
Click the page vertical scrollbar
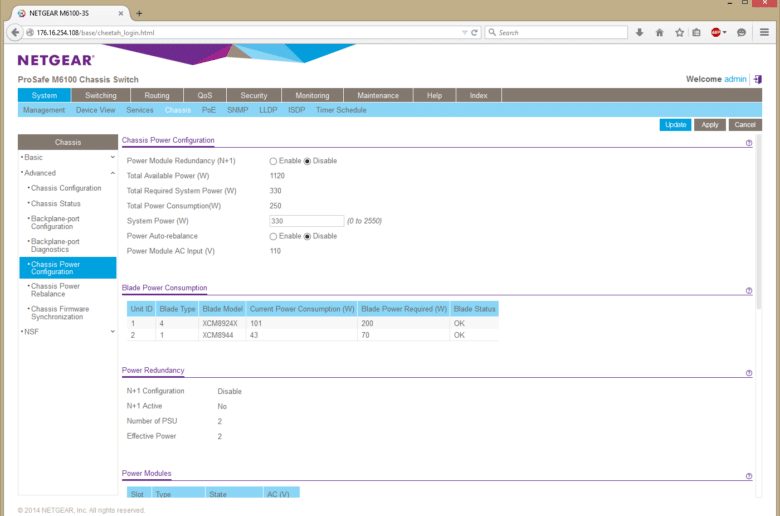(758, 224)
